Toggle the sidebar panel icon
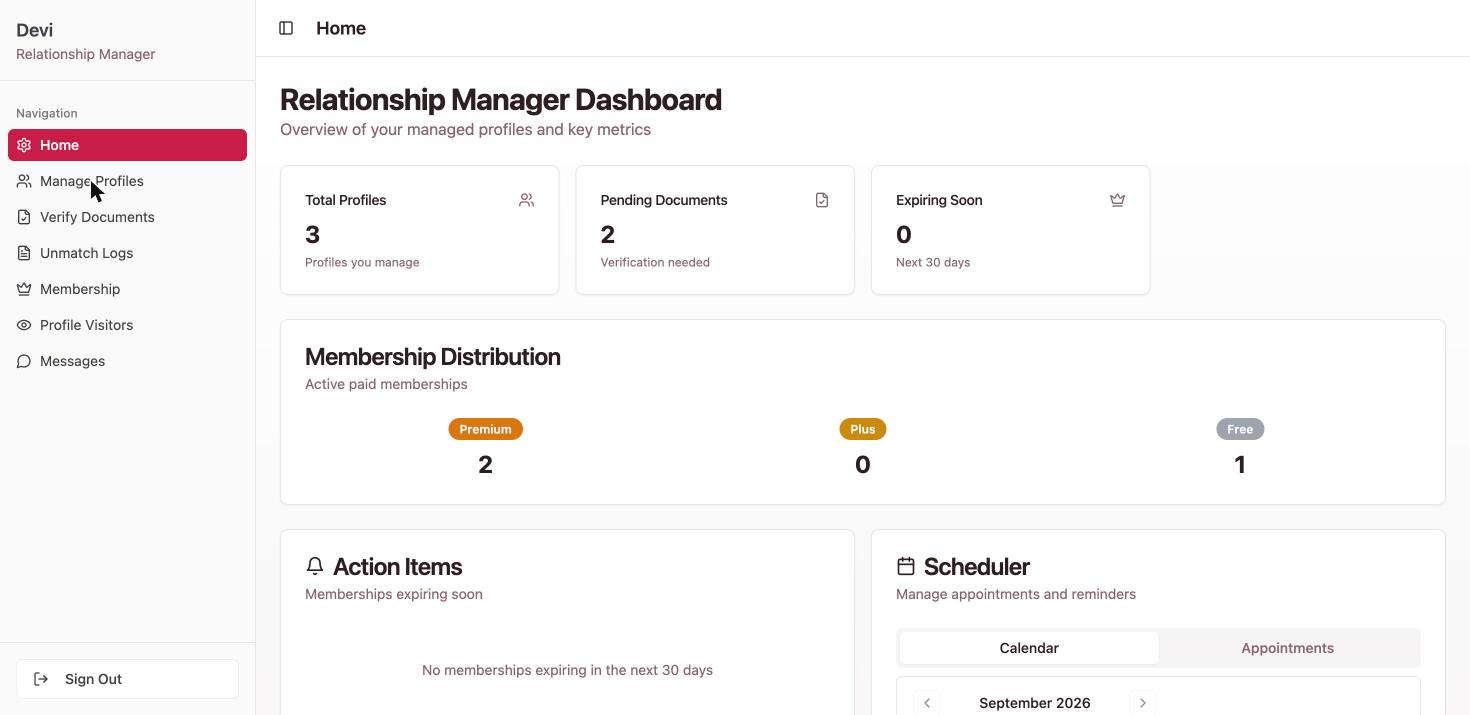This screenshot has height=715, width=1470. click(286, 28)
